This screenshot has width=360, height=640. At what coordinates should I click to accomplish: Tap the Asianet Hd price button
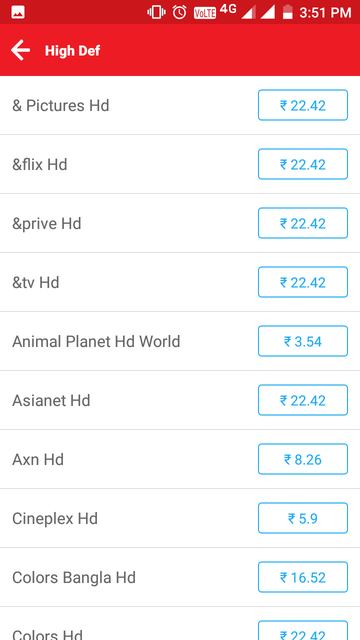point(303,400)
